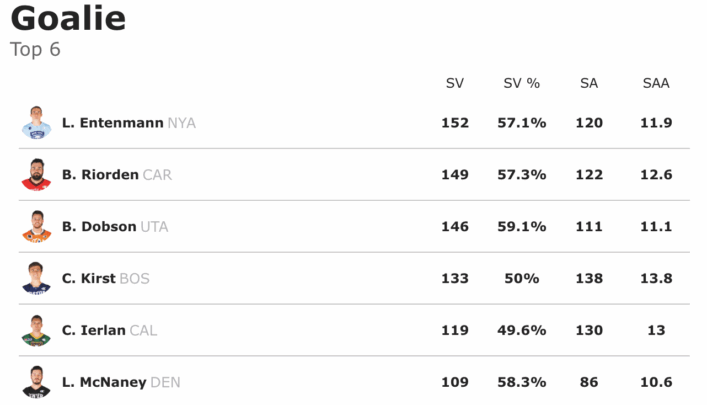
Task: Sort by the SA column header
Action: (x=589, y=83)
